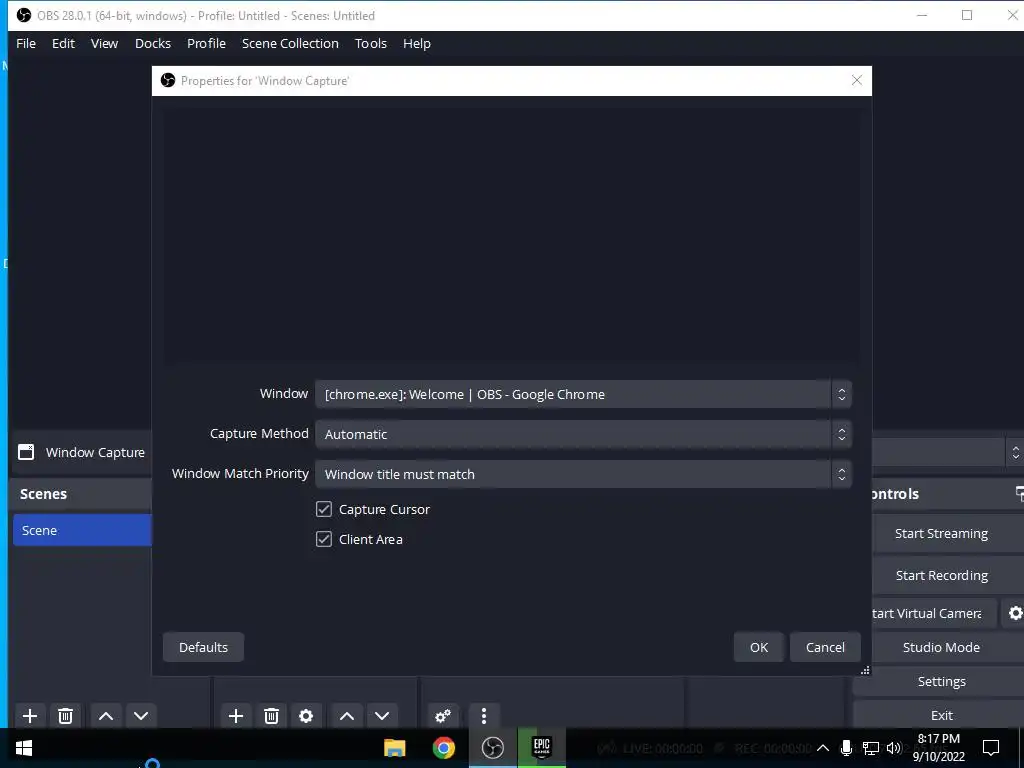Click Start Virtual Camera button
Viewport: 1024px width, 768px height.
[933, 613]
